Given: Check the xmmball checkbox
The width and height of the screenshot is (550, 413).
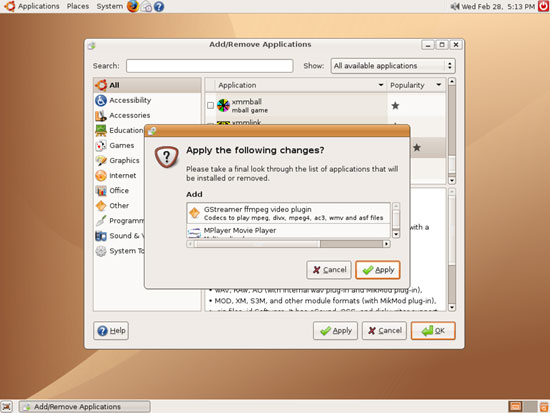Looking at the screenshot, I should click(x=210, y=105).
